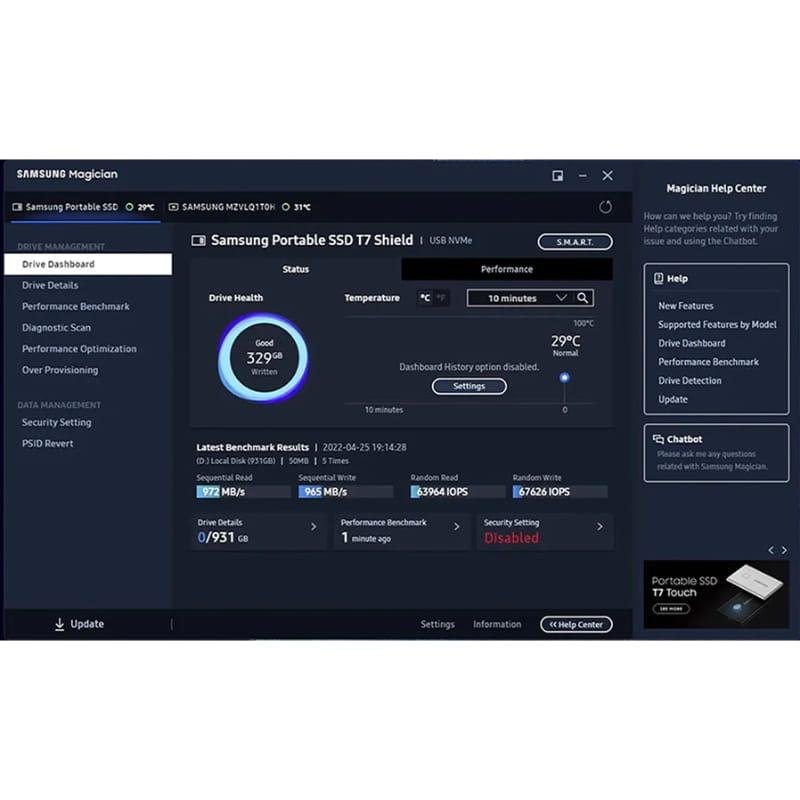Image resolution: width=800 pixels, height=800 pixels.
Task: Expand the Drive Details card arrow
Action: coord(313,527)
